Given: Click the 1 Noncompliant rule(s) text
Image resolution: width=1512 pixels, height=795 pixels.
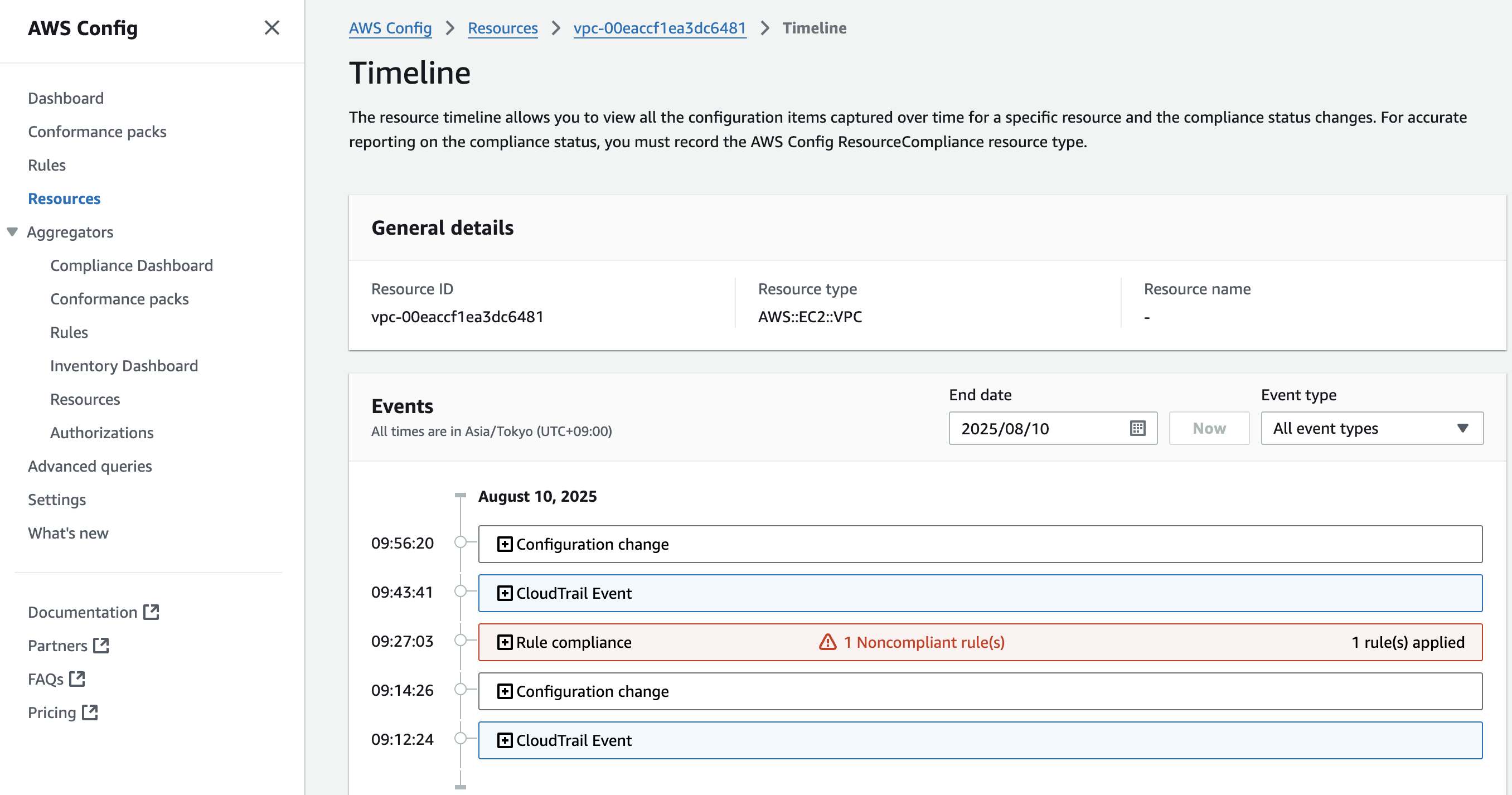Looking at the screenshot, I should click(x=924, y=642).
